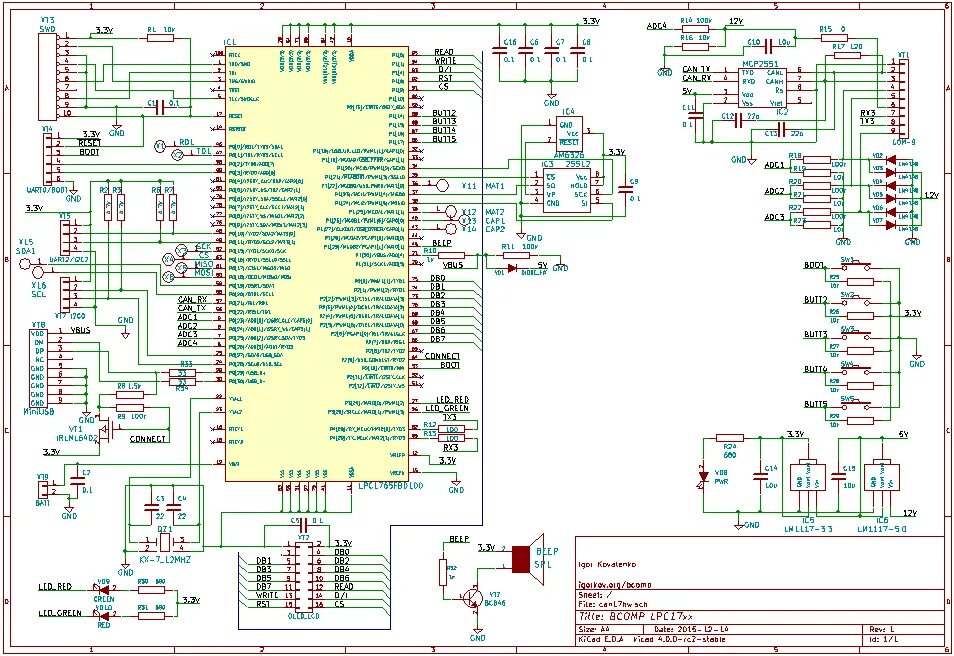The width and height of the screenshot is (954, 656).
Task: Select capacitor C15 10u symbol
Action: (x=838, y=476)
